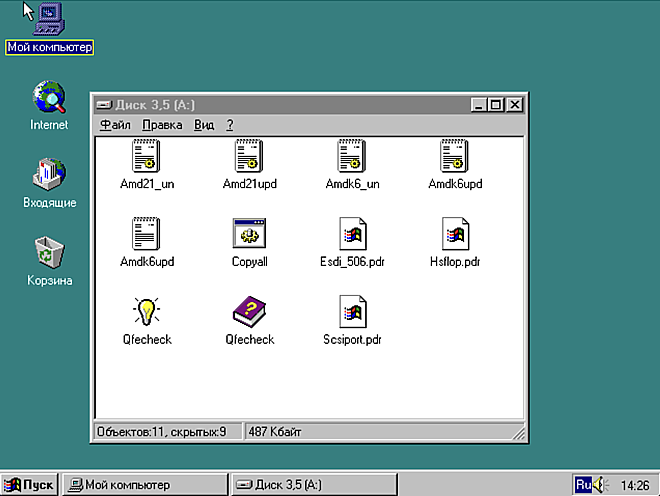This screenshot has height=496, width=660.
Task: Select the Qfecheck purple help book icon
Action: click(x=249, y=312)
